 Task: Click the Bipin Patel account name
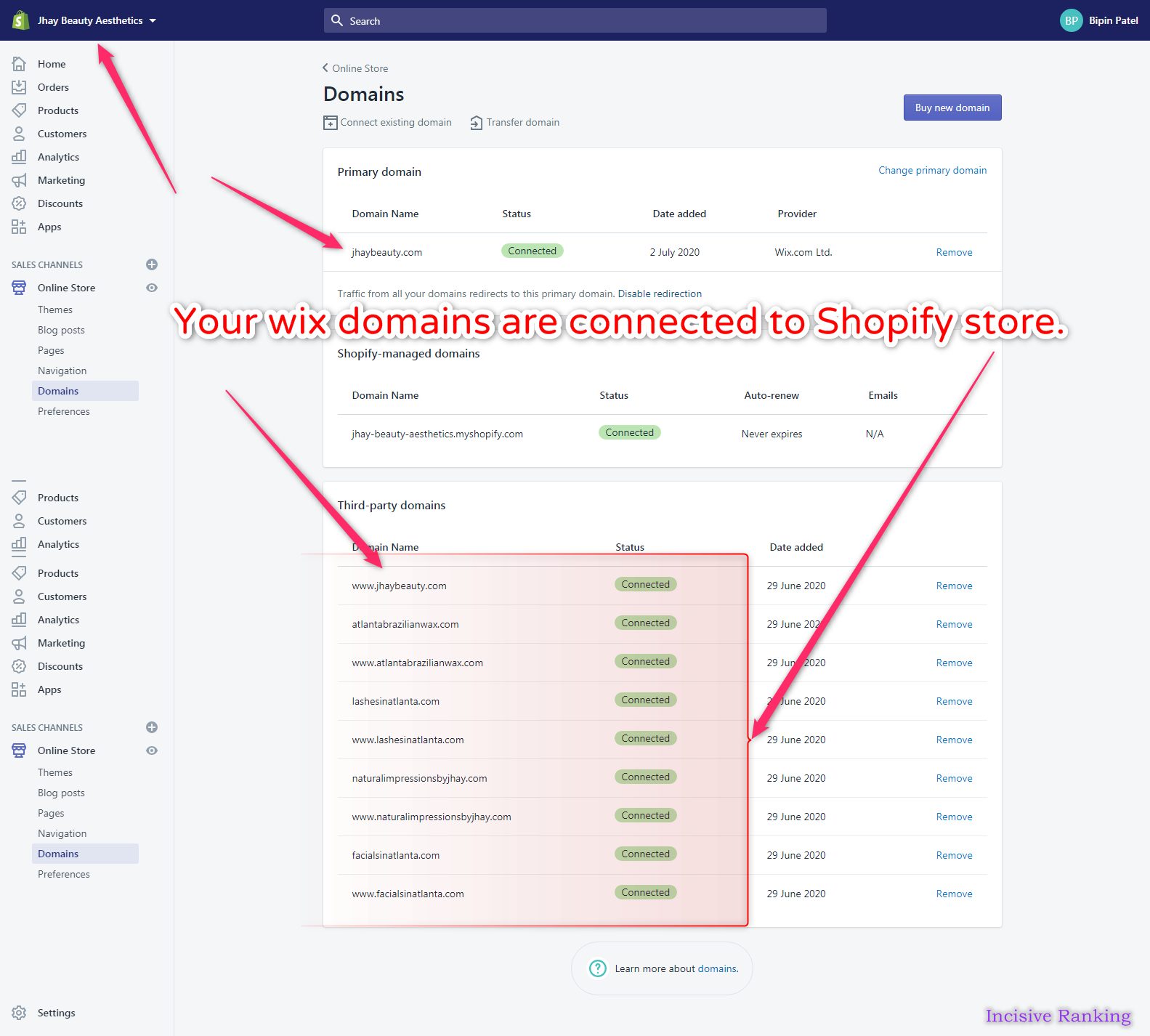[x=1113, y=20]
